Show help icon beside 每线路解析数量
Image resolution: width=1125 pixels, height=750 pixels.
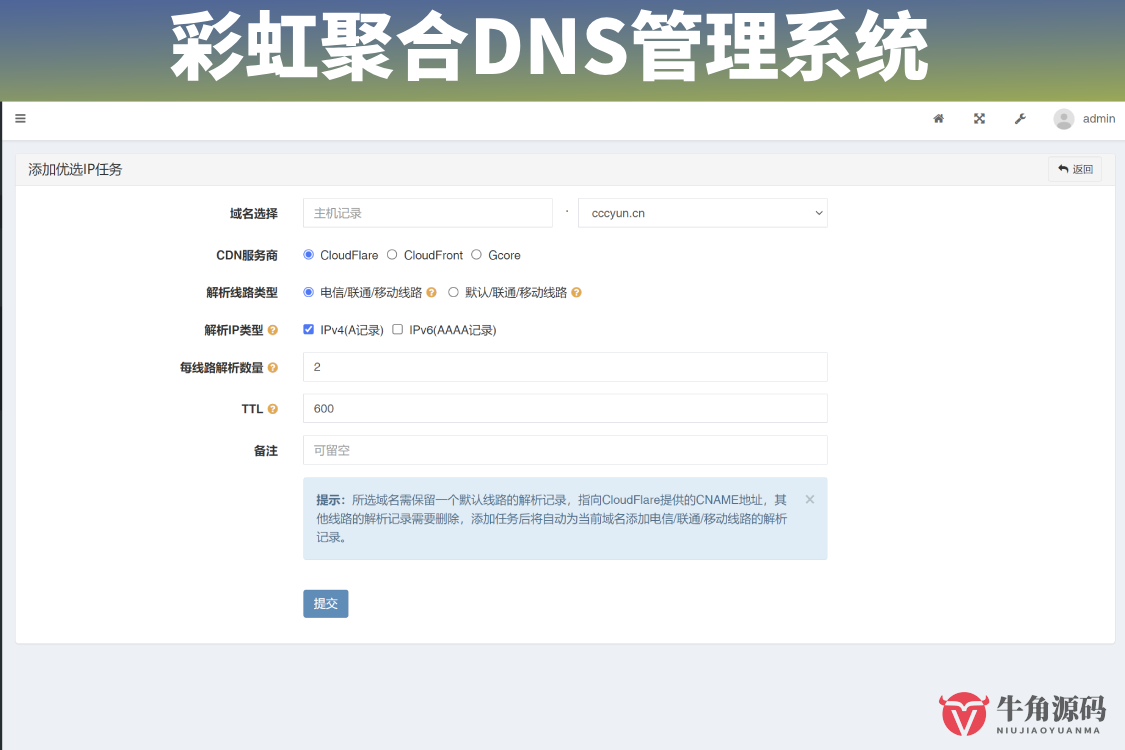(273, 367)
